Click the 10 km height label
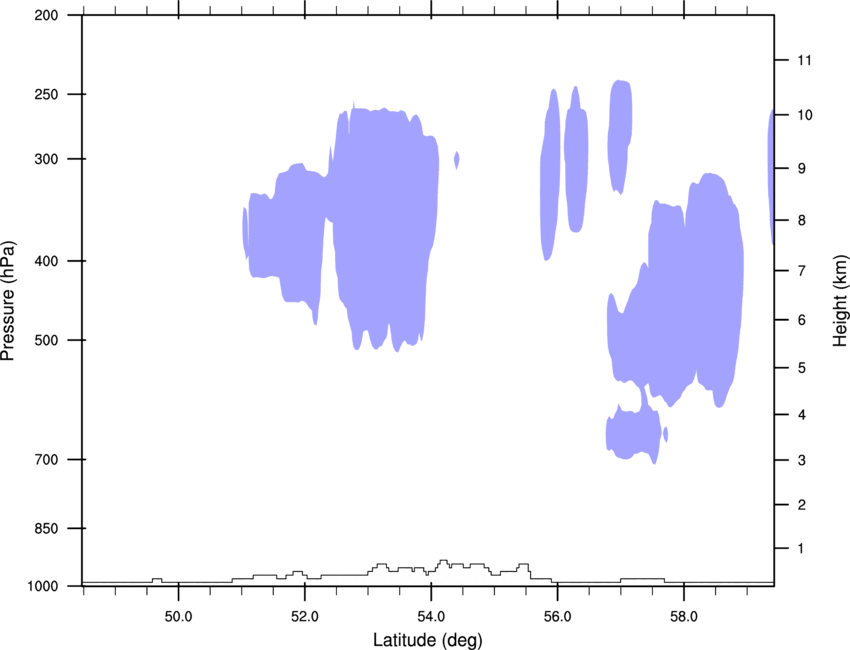Viewport: 850px width, 650px height. (804, 115)
